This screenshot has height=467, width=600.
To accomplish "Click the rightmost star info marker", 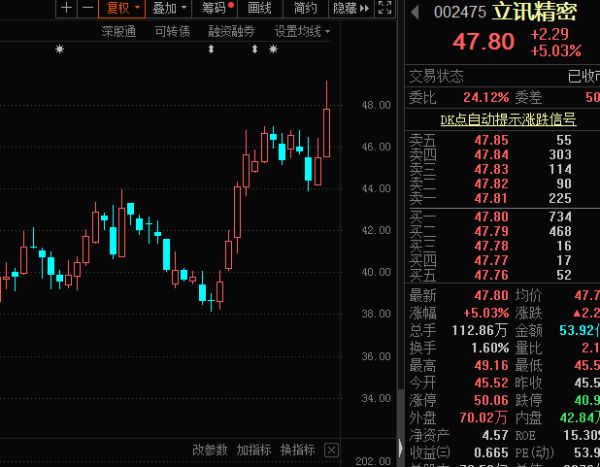I will (273, 49).
